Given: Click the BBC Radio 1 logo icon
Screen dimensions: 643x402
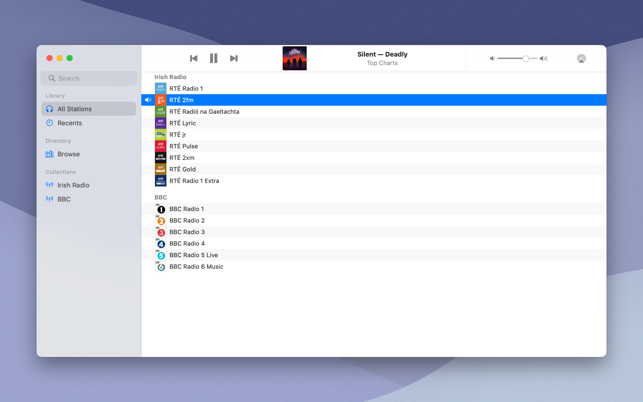Looking at the screenshot, I should point(161,209).
